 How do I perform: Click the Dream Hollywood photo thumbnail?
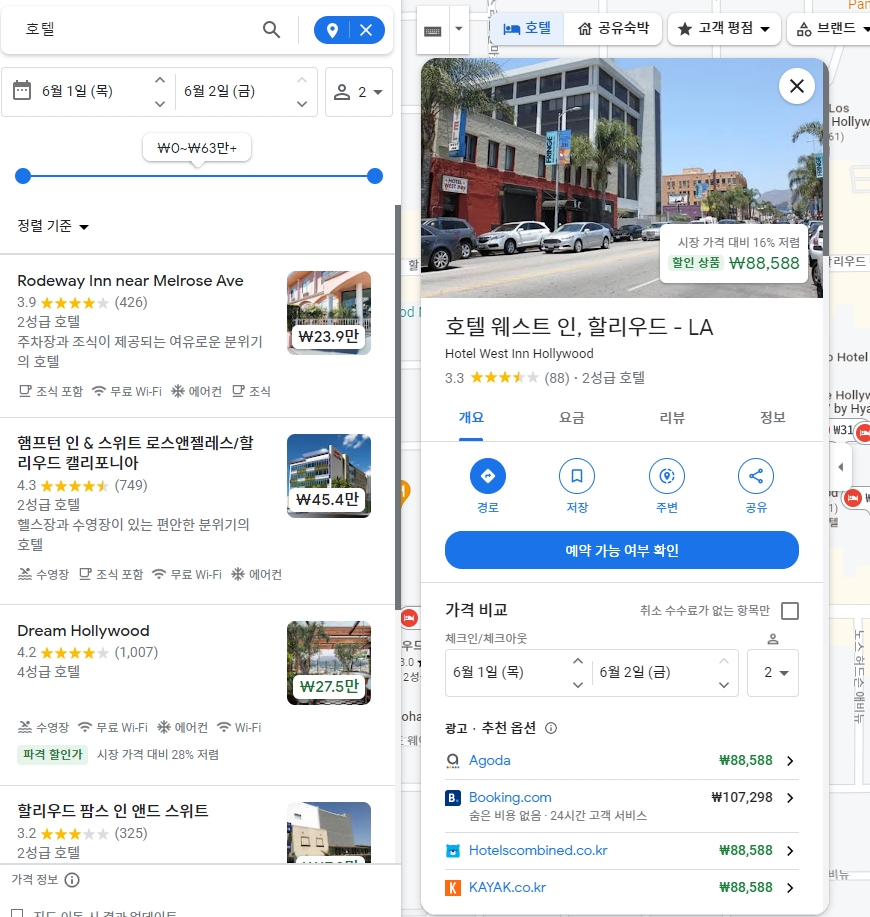pos(328,662)
